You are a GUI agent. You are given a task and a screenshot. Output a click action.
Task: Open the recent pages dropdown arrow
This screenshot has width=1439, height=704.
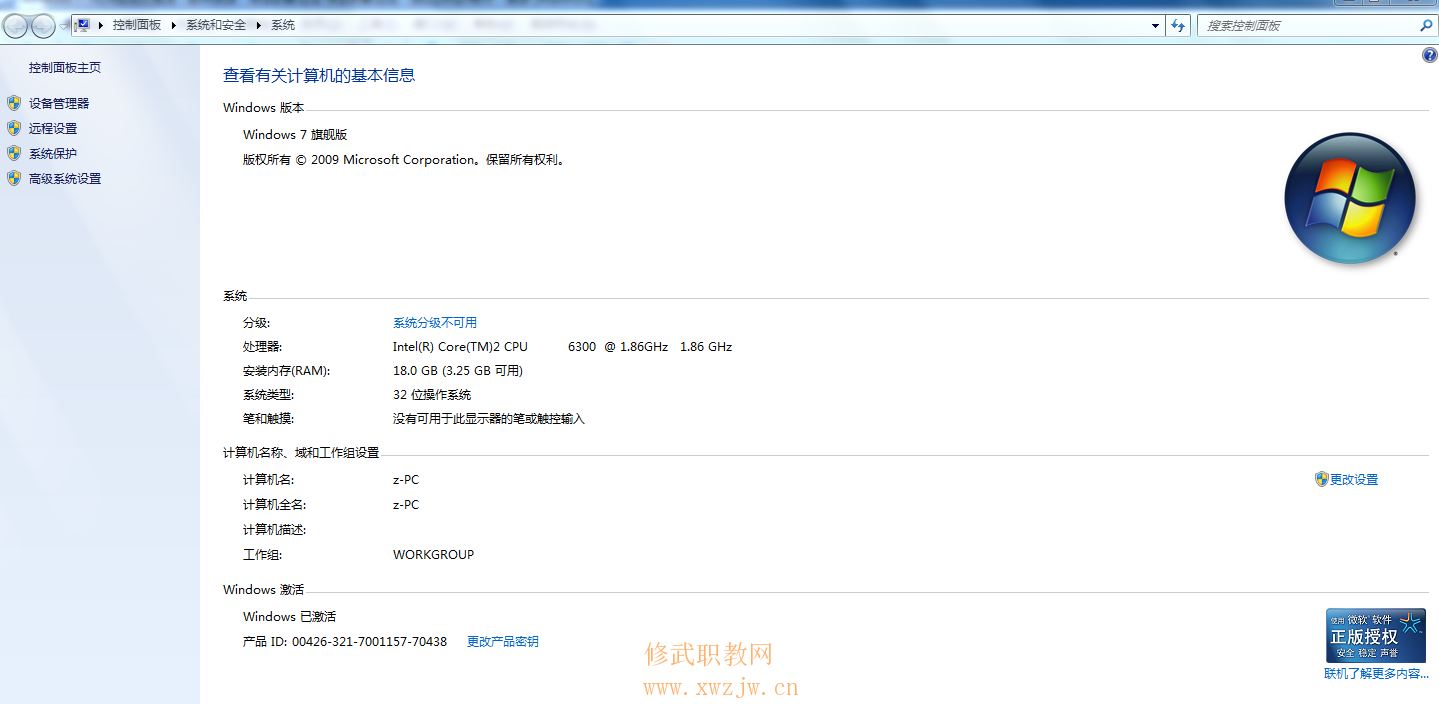point(64,26)
